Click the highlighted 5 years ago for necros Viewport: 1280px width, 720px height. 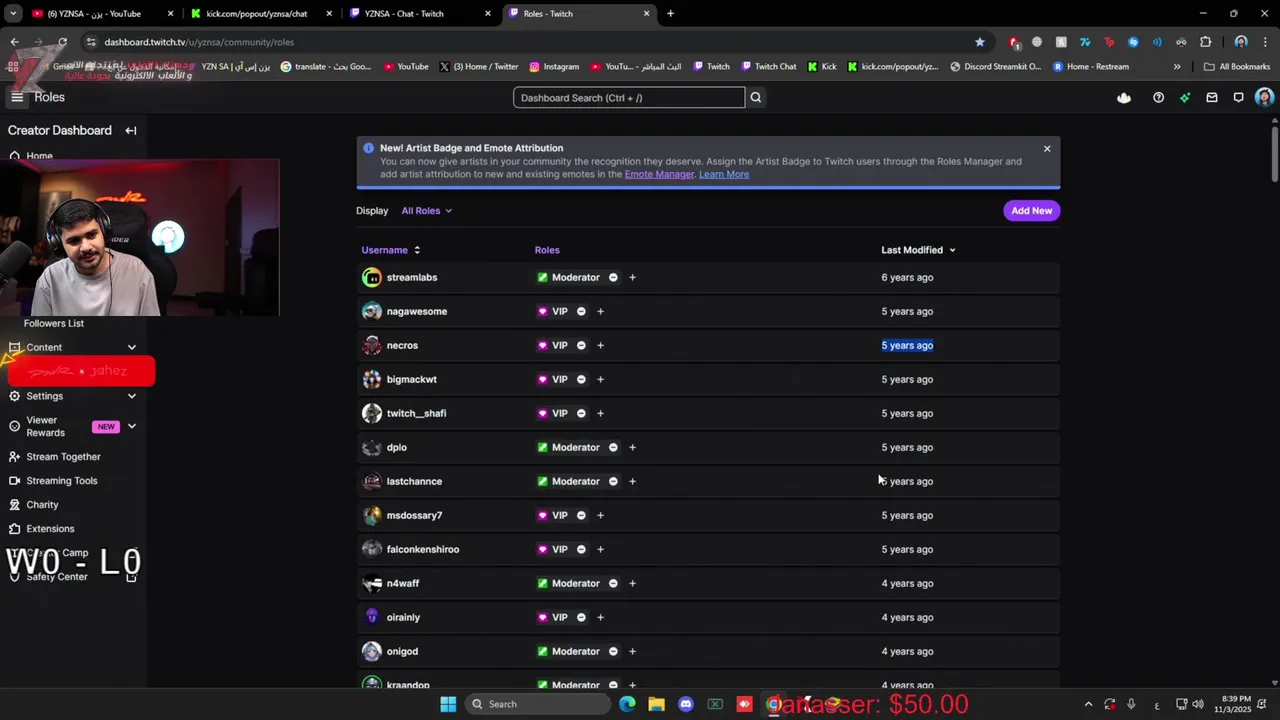click(x=907, y=345)
